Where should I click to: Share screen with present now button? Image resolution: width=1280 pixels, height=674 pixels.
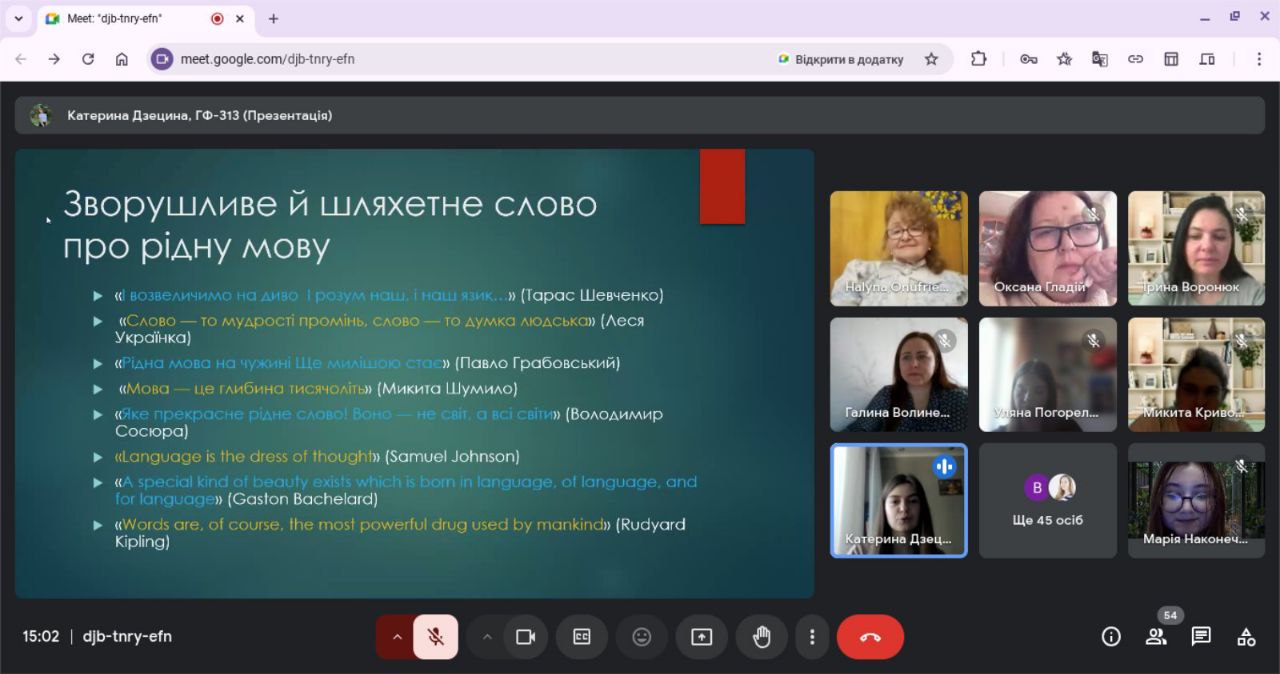702,637
